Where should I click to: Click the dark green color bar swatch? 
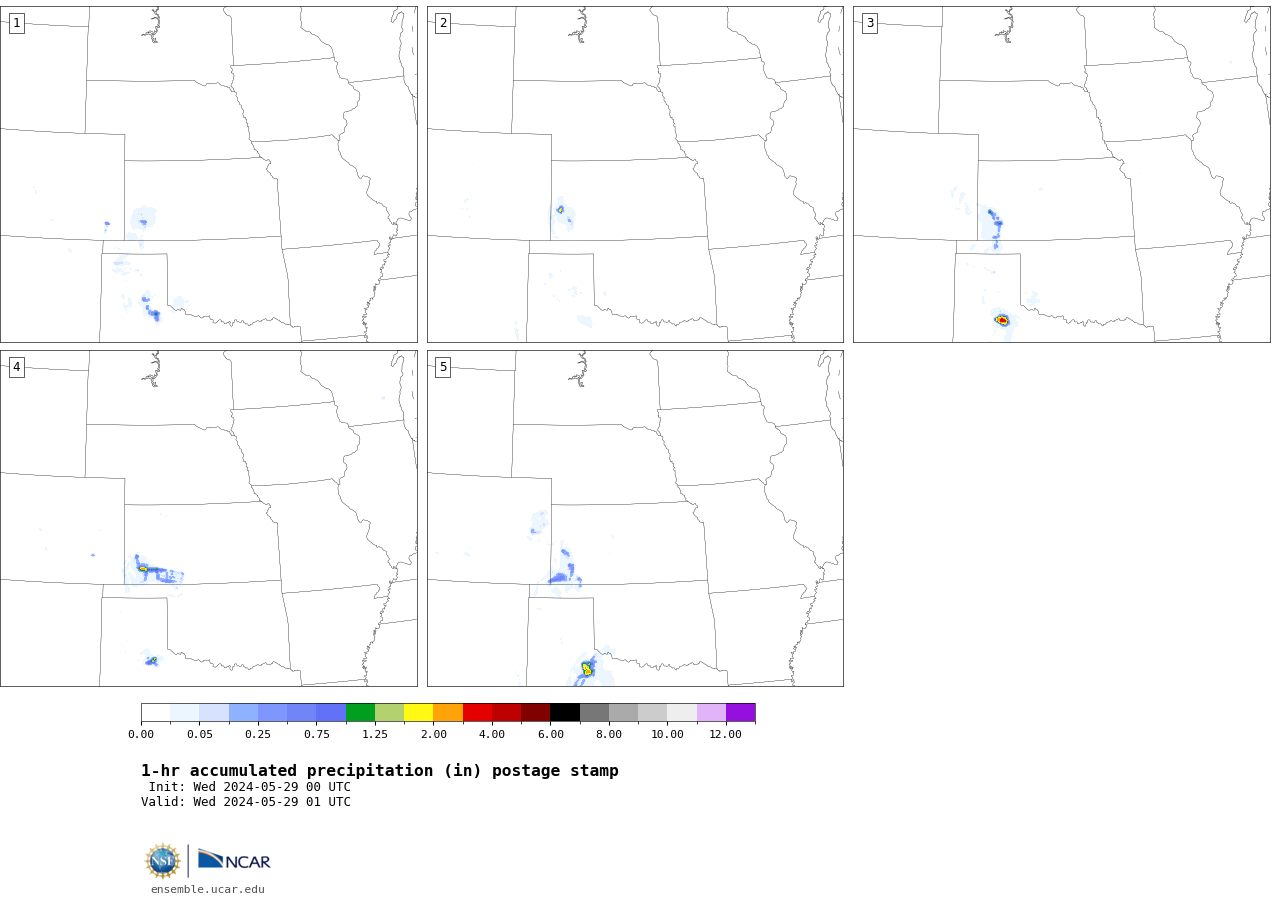coord(360,712)
